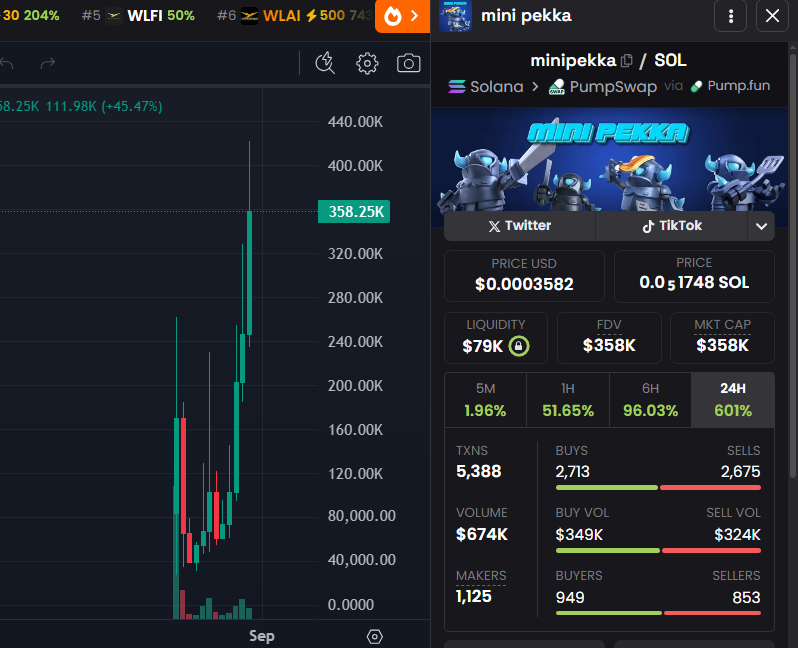Click the undo arrow in chart toolbar
This screenshot has width=798, height=648.
[7, 64]
